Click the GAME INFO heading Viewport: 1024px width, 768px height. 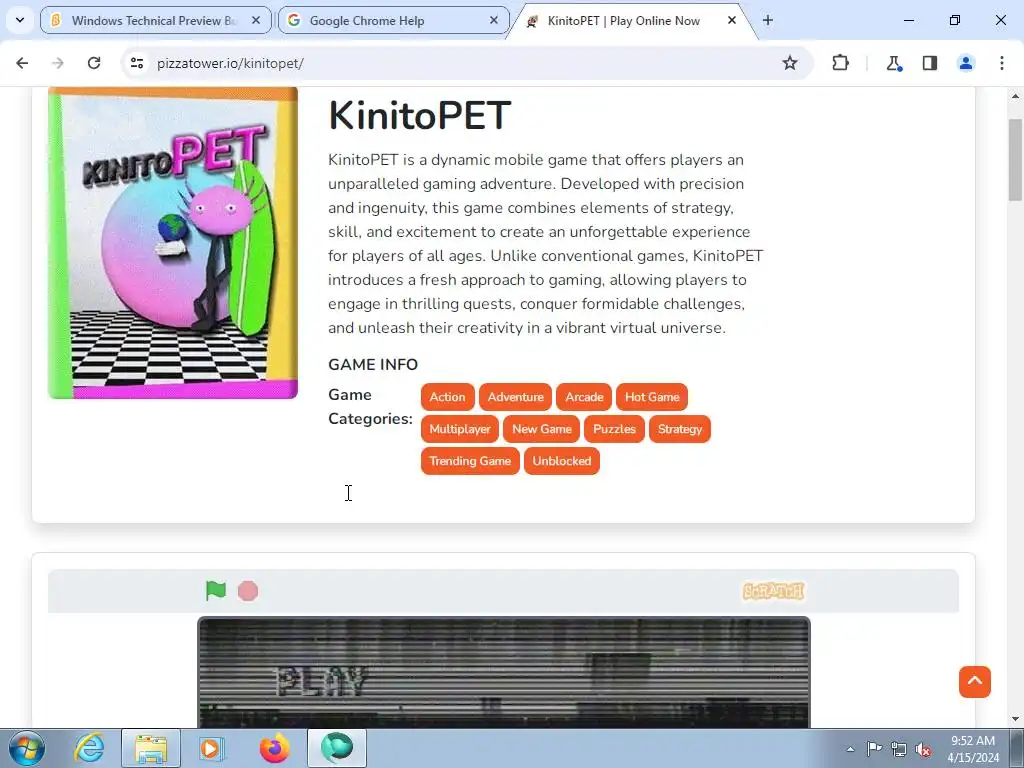click(x=373, y=364)
